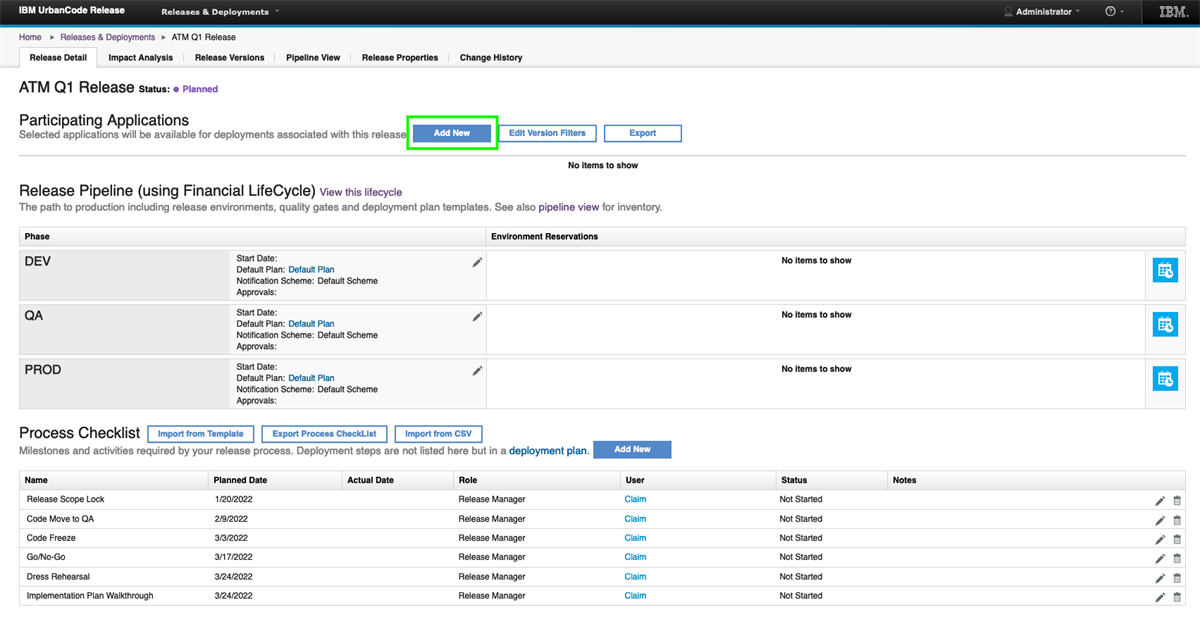Open the reservation calendar icon for QA

tap(1164, 323)
